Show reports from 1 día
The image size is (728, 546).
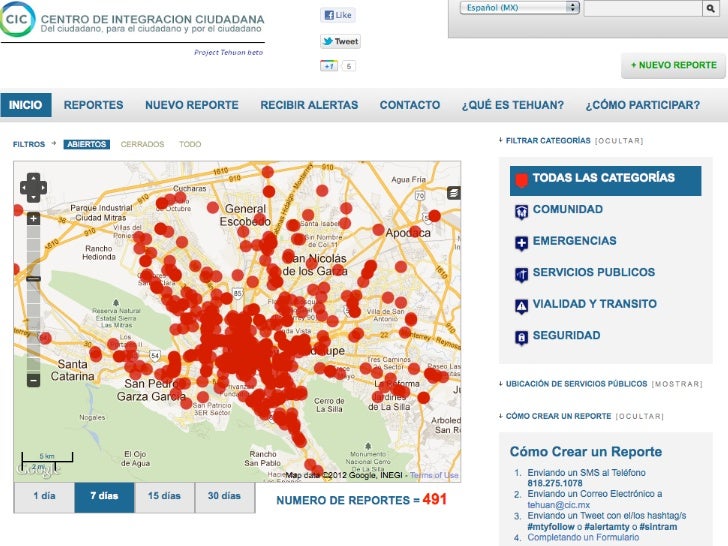[44, 497]
